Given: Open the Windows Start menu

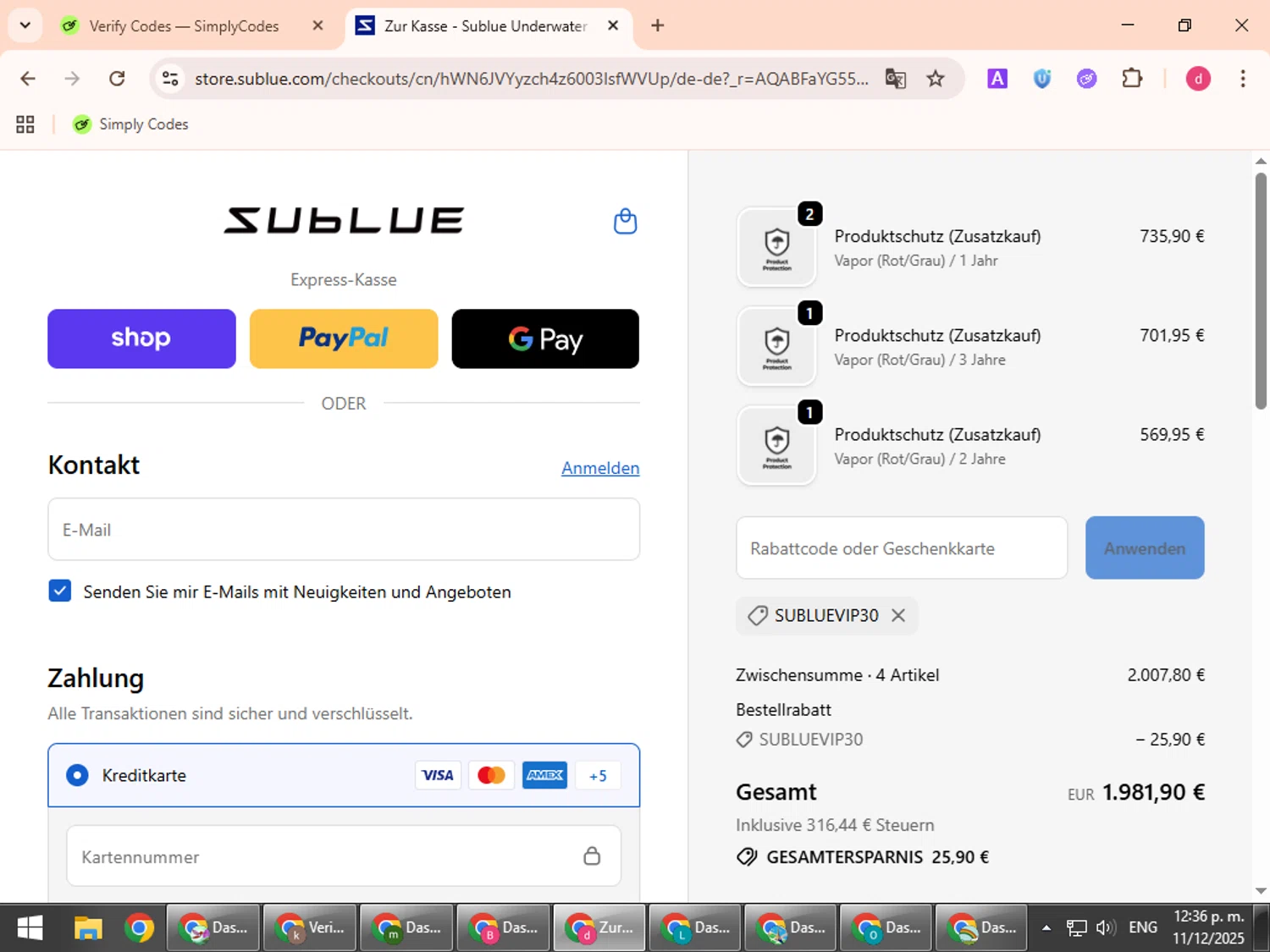Looking at the screenshot, I should tap(30, 928).
